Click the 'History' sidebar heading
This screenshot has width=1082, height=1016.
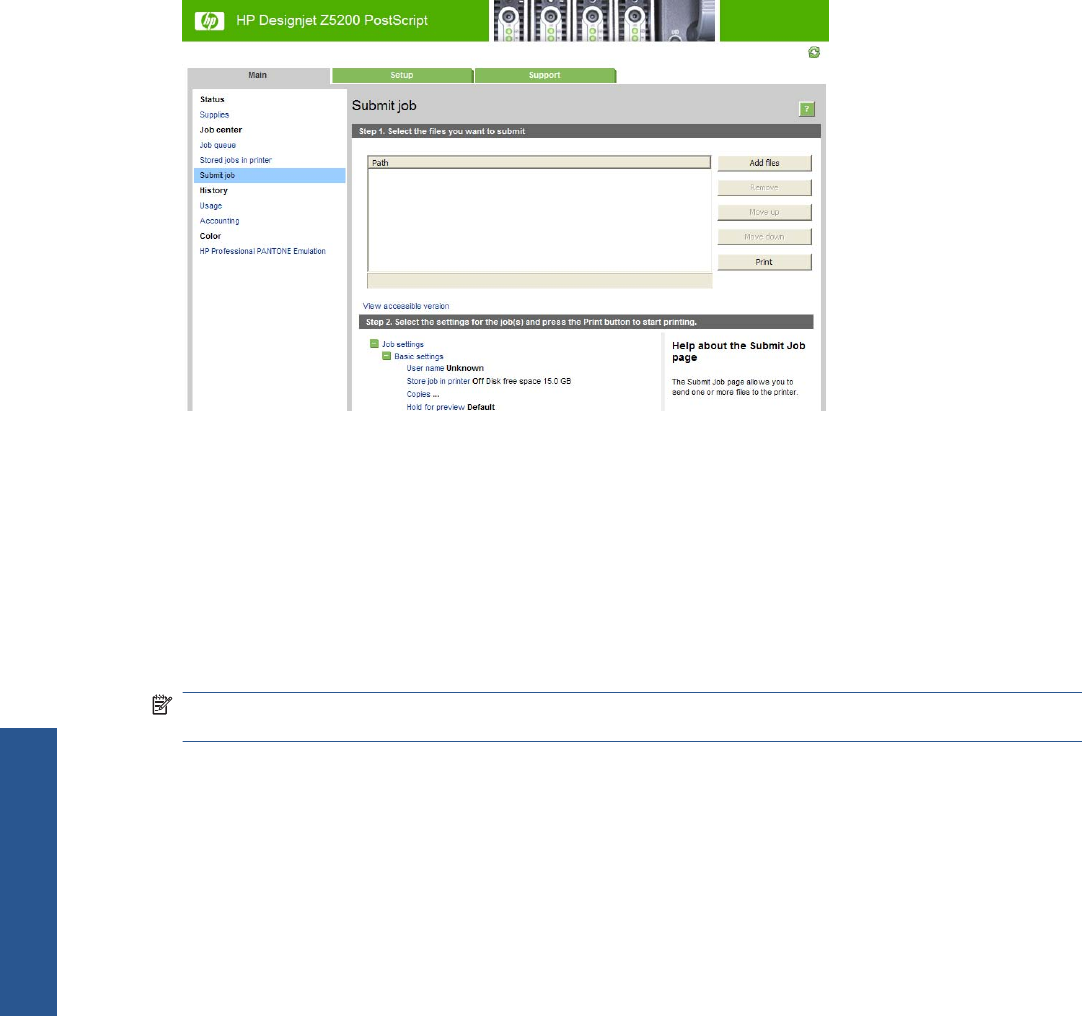pyautogui.click(x=214, y=190)
